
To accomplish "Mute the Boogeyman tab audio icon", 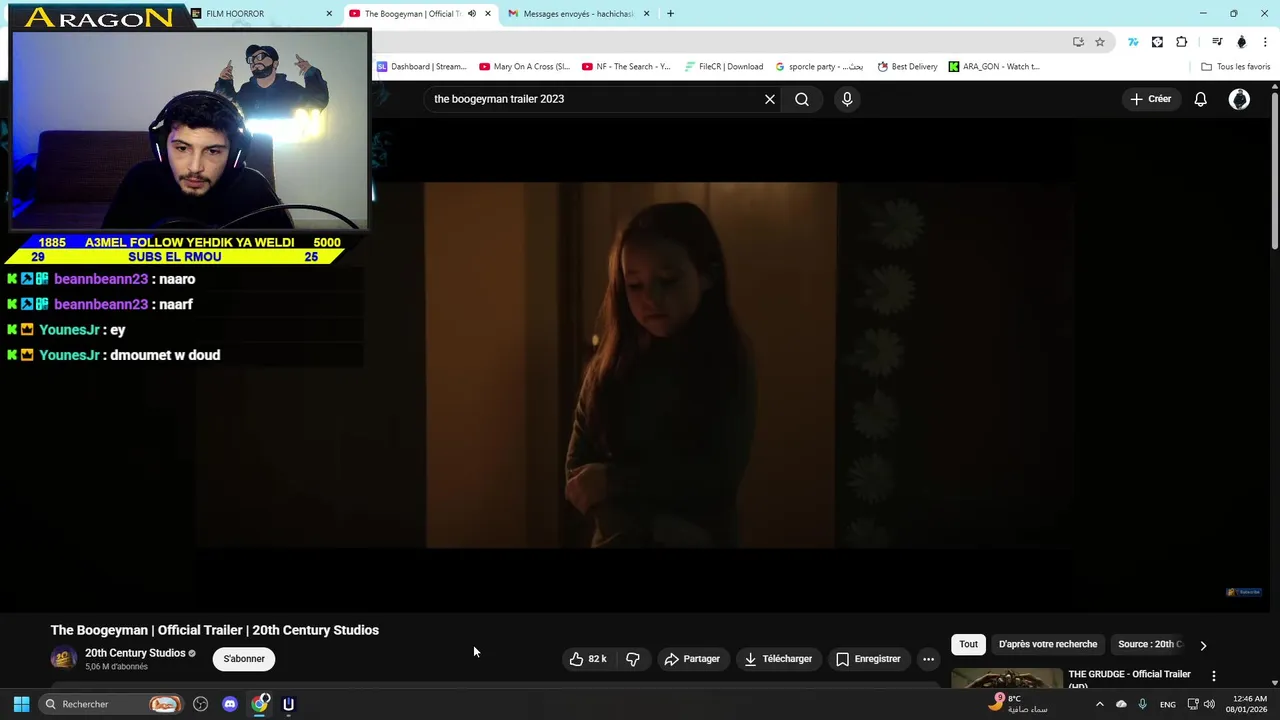I will coord(472,14).
